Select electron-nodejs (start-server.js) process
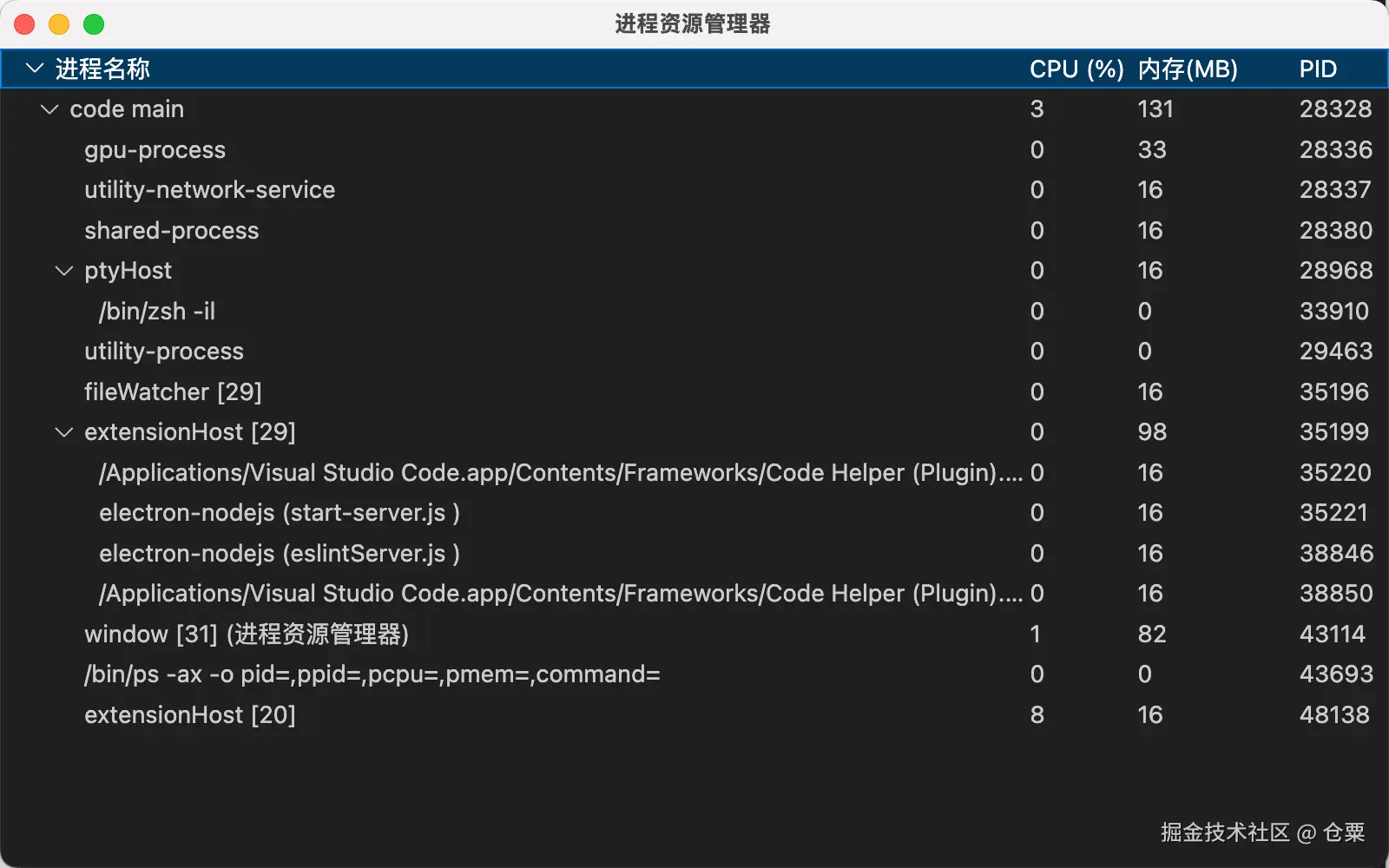The image size is (1389, 868). [x=694, y=513]
